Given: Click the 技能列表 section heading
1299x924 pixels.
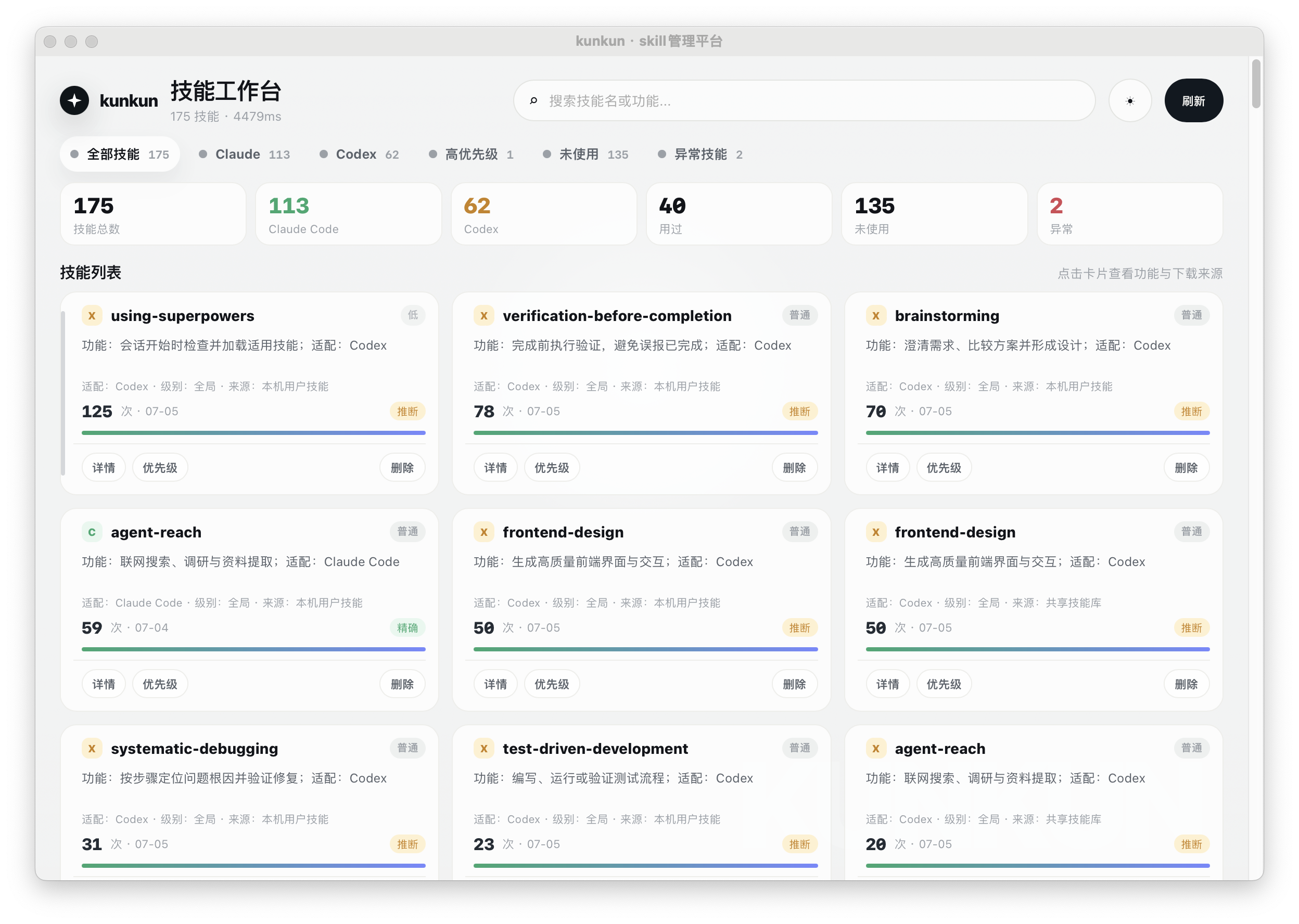Looking at the screenshot, I should click(x=91, y=273).
